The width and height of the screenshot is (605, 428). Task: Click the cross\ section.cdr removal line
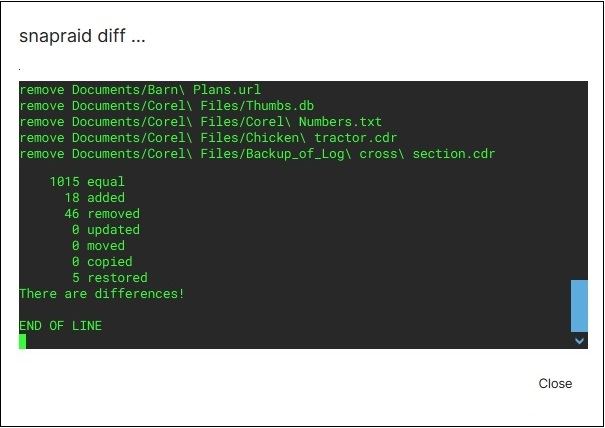click(x=257, y=154)
